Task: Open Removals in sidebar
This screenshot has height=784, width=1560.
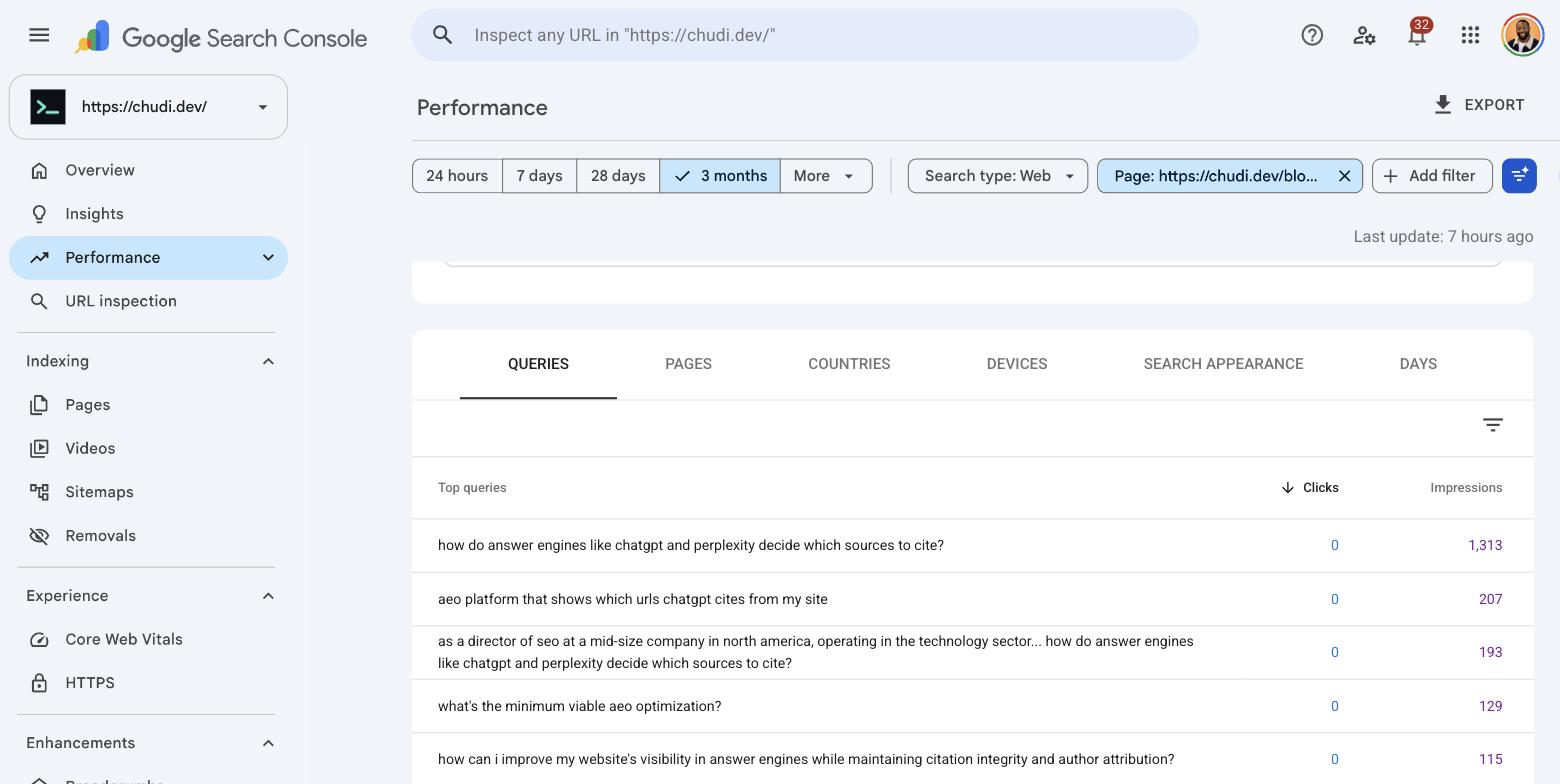Action: [x=148, y=536]
